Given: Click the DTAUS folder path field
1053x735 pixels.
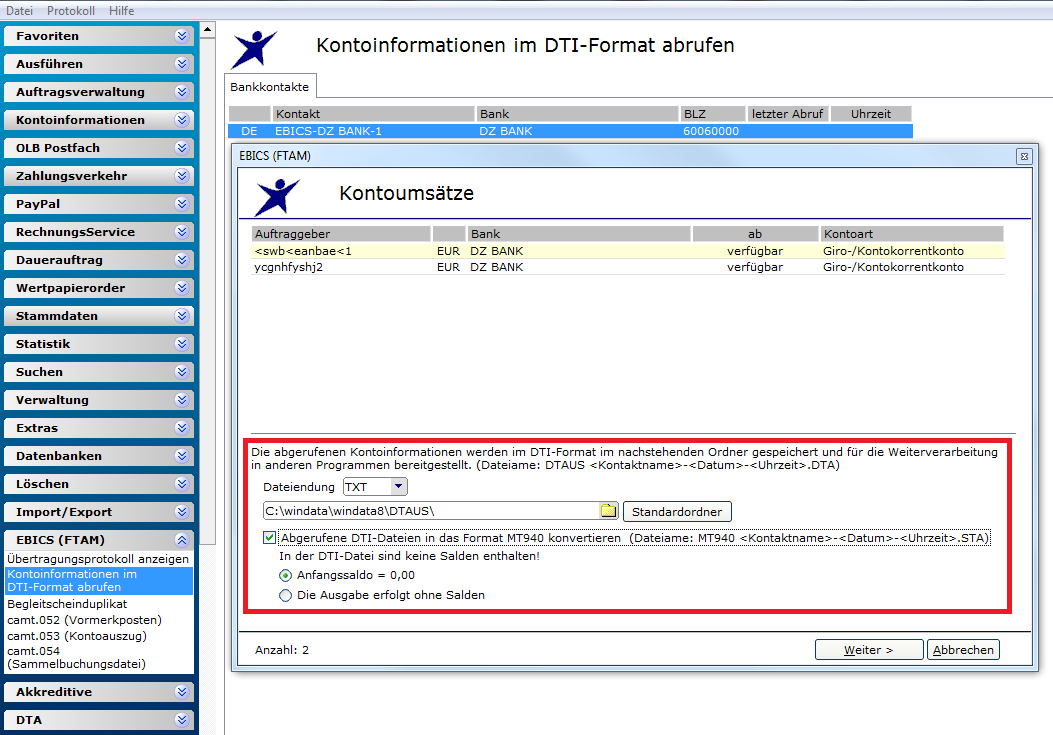Looking at the screenshot, I should pos(431,511).
